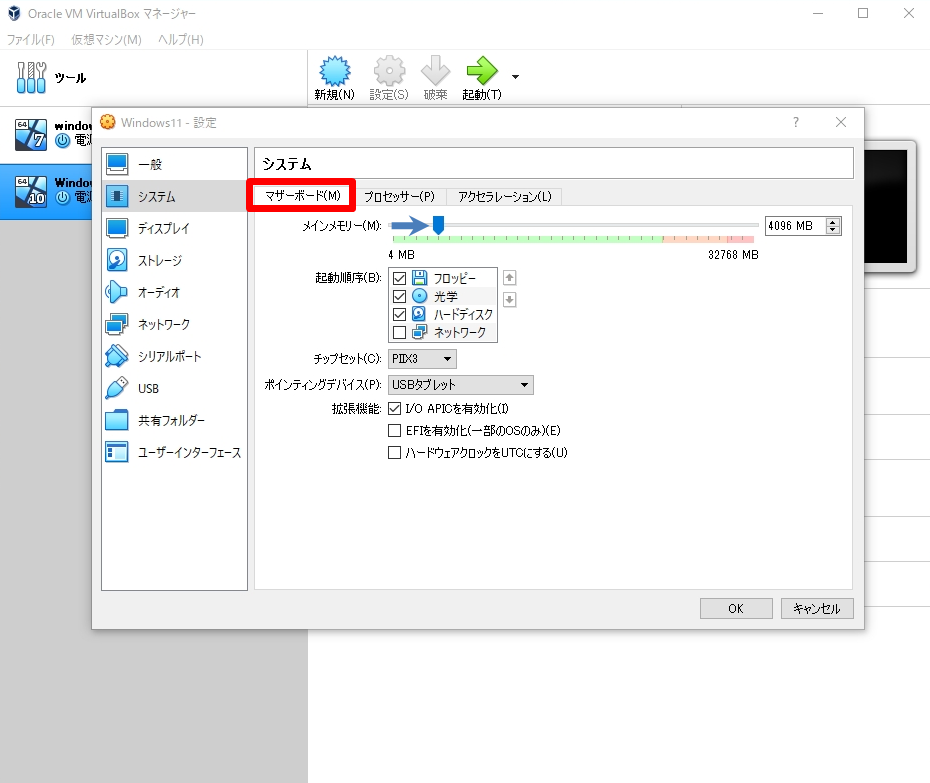The image size is (930, 783).
Task: Open the チップセット PIIX3 dropdown
Action: click(422, 359)
